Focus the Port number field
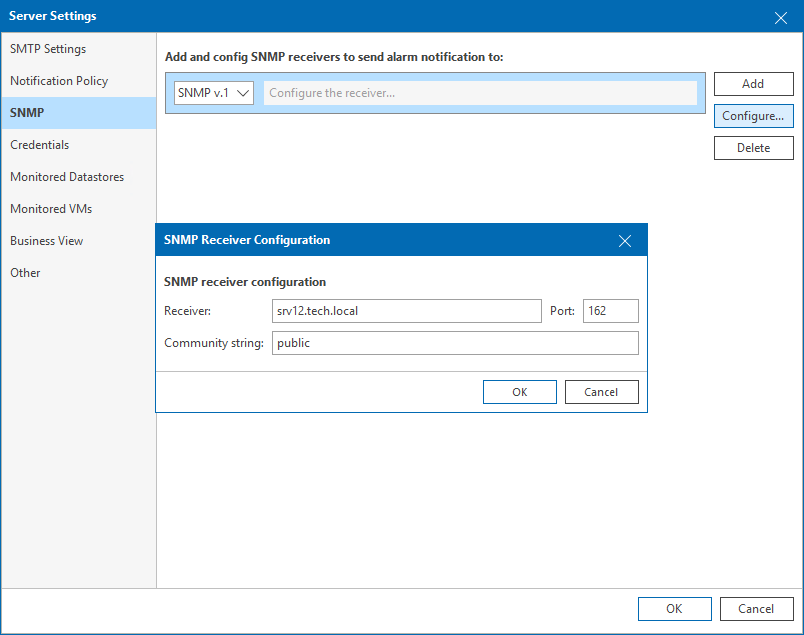Viewport: 804px width, 635px height. pos(610,311)
